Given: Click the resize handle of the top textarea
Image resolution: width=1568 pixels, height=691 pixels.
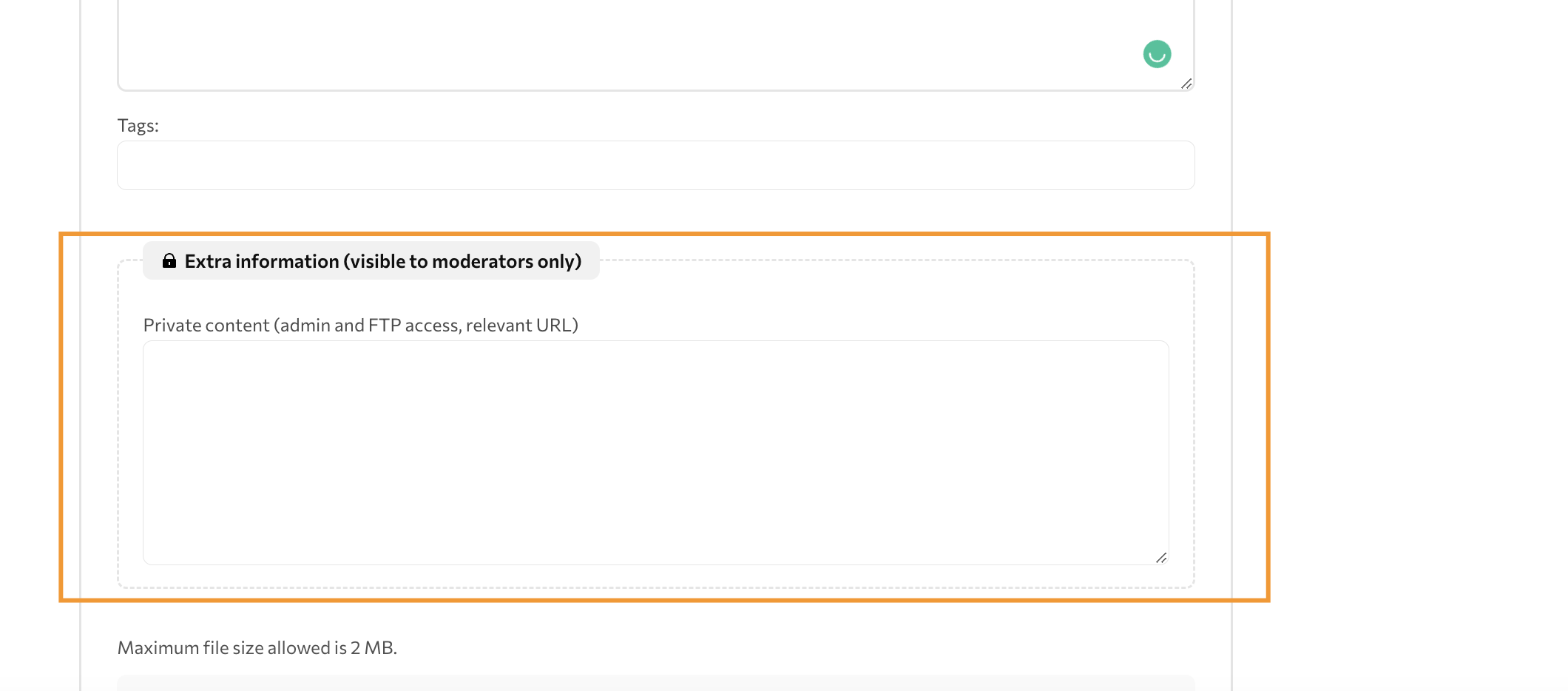Looking at the screenshot, I should [1186, 84].
